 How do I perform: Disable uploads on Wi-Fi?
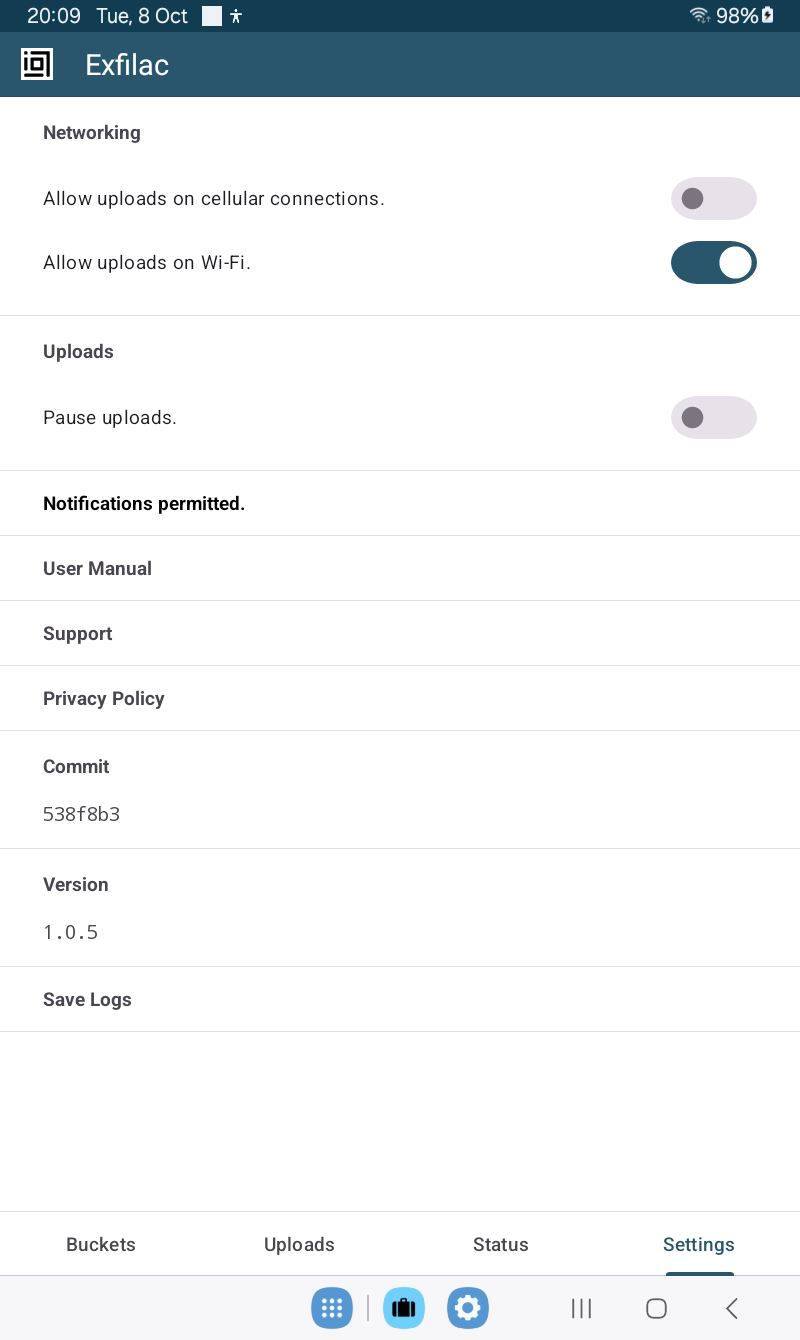click(713, 262)
